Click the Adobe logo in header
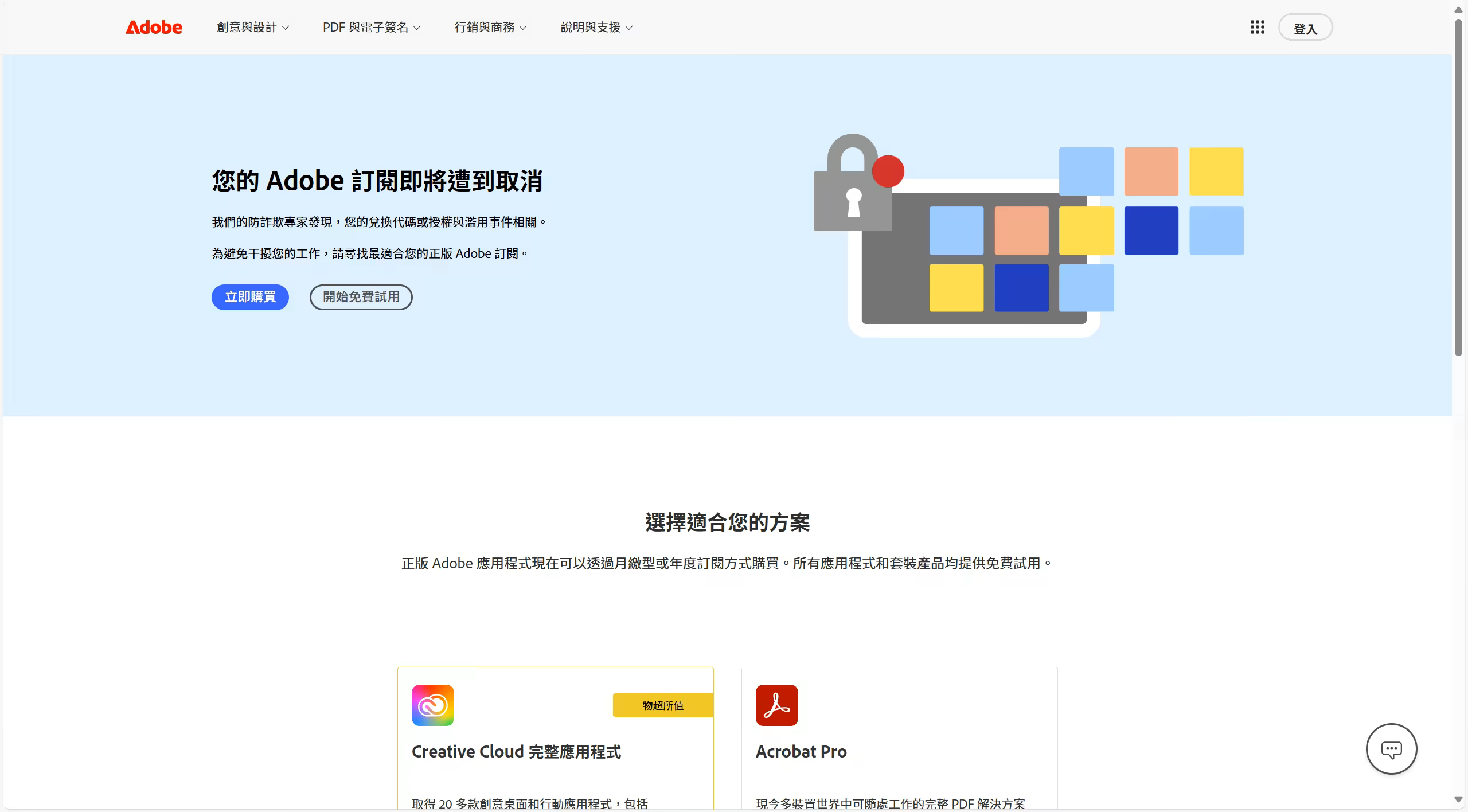1468x812 pixels. (x=154, y=27)
